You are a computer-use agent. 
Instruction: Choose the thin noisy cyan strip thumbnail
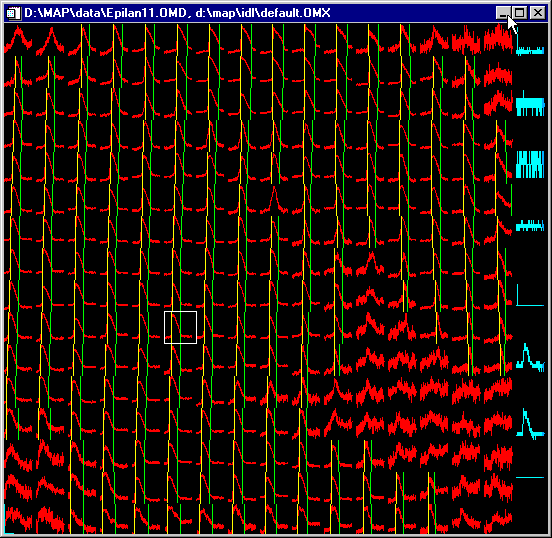530,225
